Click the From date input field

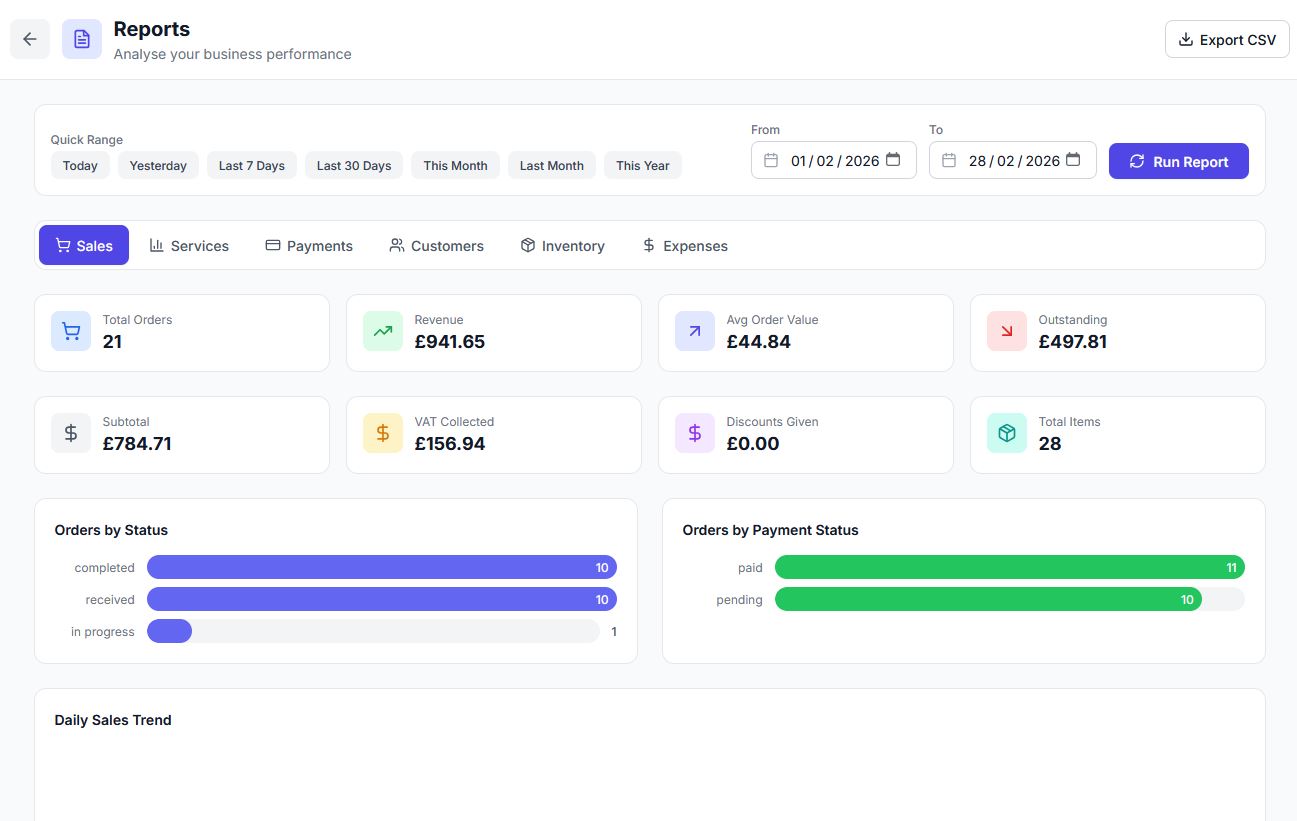(834, 160)
